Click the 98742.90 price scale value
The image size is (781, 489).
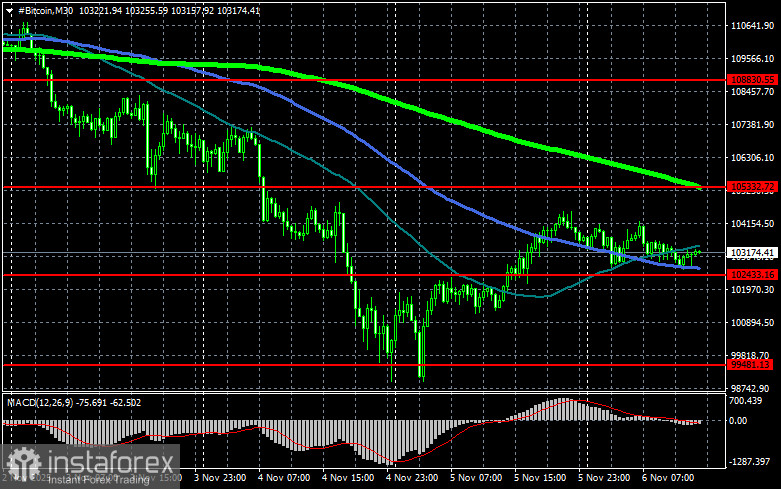(x=750, y=388)
